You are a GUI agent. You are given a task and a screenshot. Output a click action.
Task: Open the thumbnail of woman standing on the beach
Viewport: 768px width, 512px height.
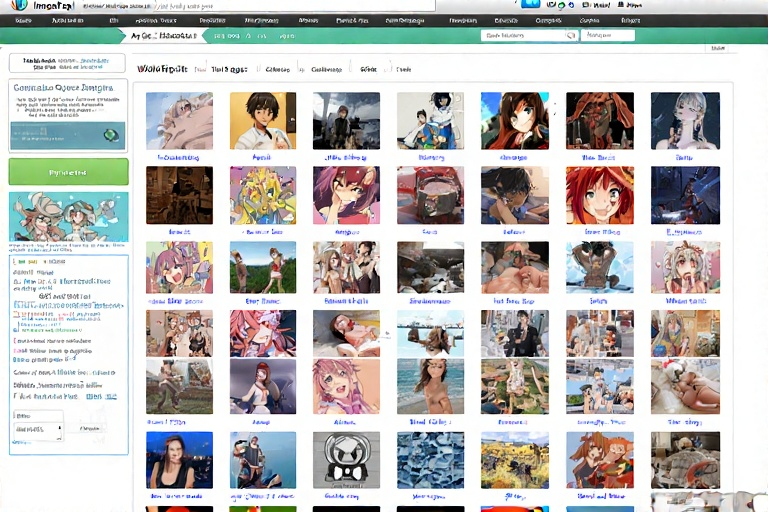[431, 386]
